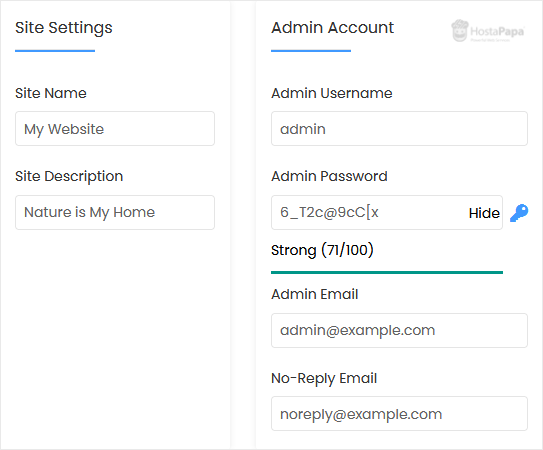Image resolution: width=543 pixels, height=450 pixels.
Task: Click the green password strength bar
Action: (387, 273)
